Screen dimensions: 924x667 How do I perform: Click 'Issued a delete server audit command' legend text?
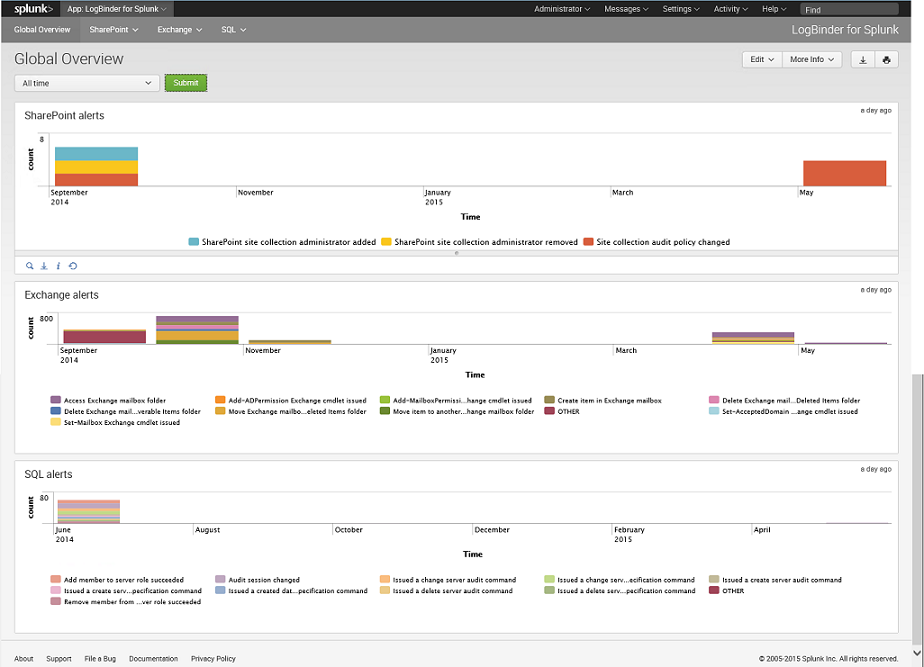point(453,590)
